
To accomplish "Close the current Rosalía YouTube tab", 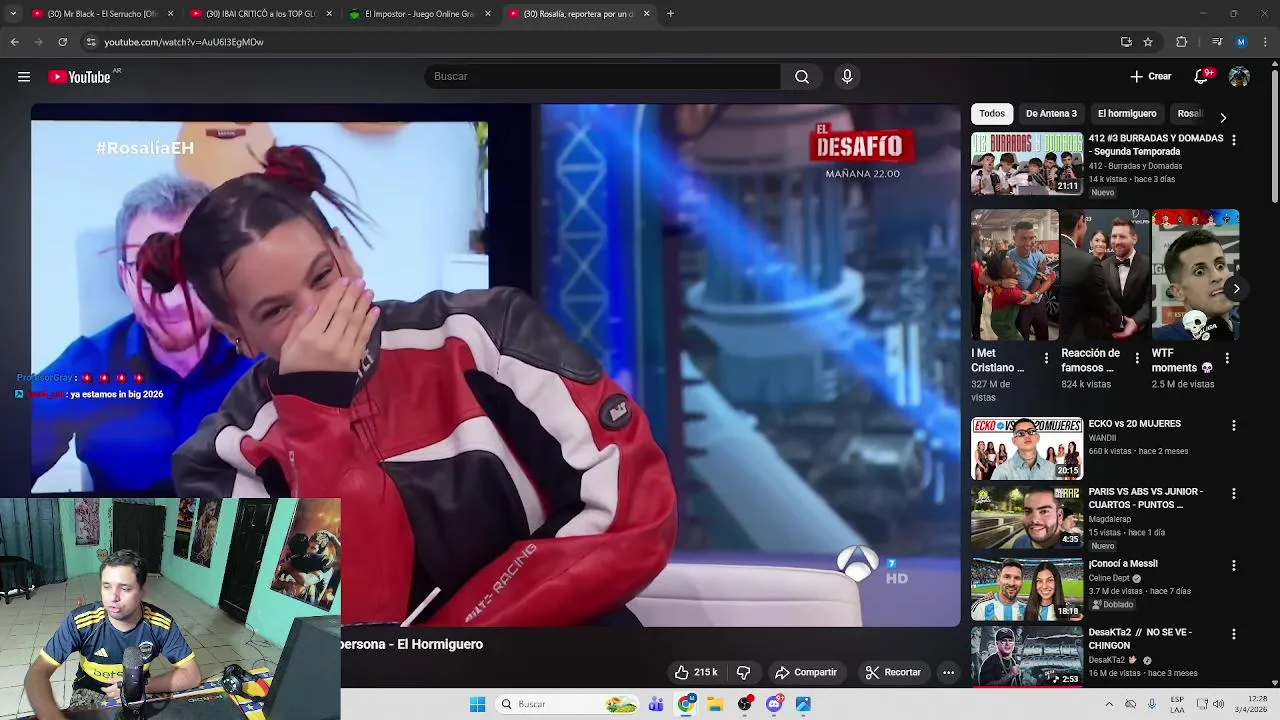I will (x=646, y=14).
